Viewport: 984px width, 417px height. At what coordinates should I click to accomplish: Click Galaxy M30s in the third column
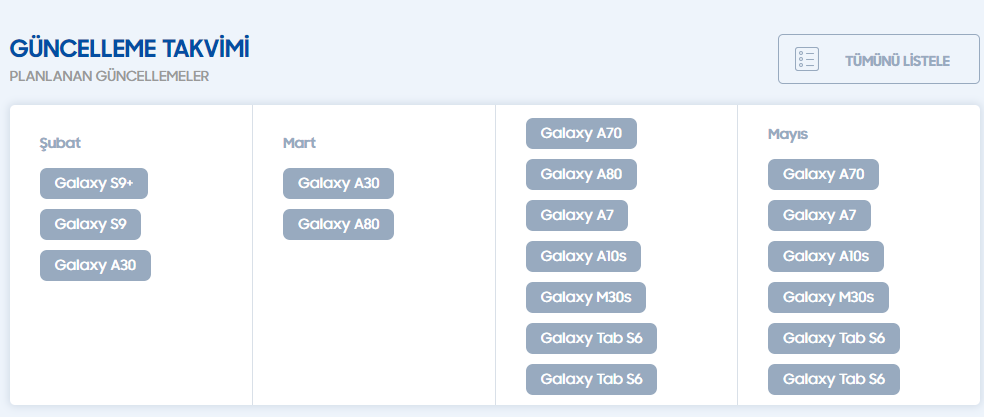[x=586, y=297]
